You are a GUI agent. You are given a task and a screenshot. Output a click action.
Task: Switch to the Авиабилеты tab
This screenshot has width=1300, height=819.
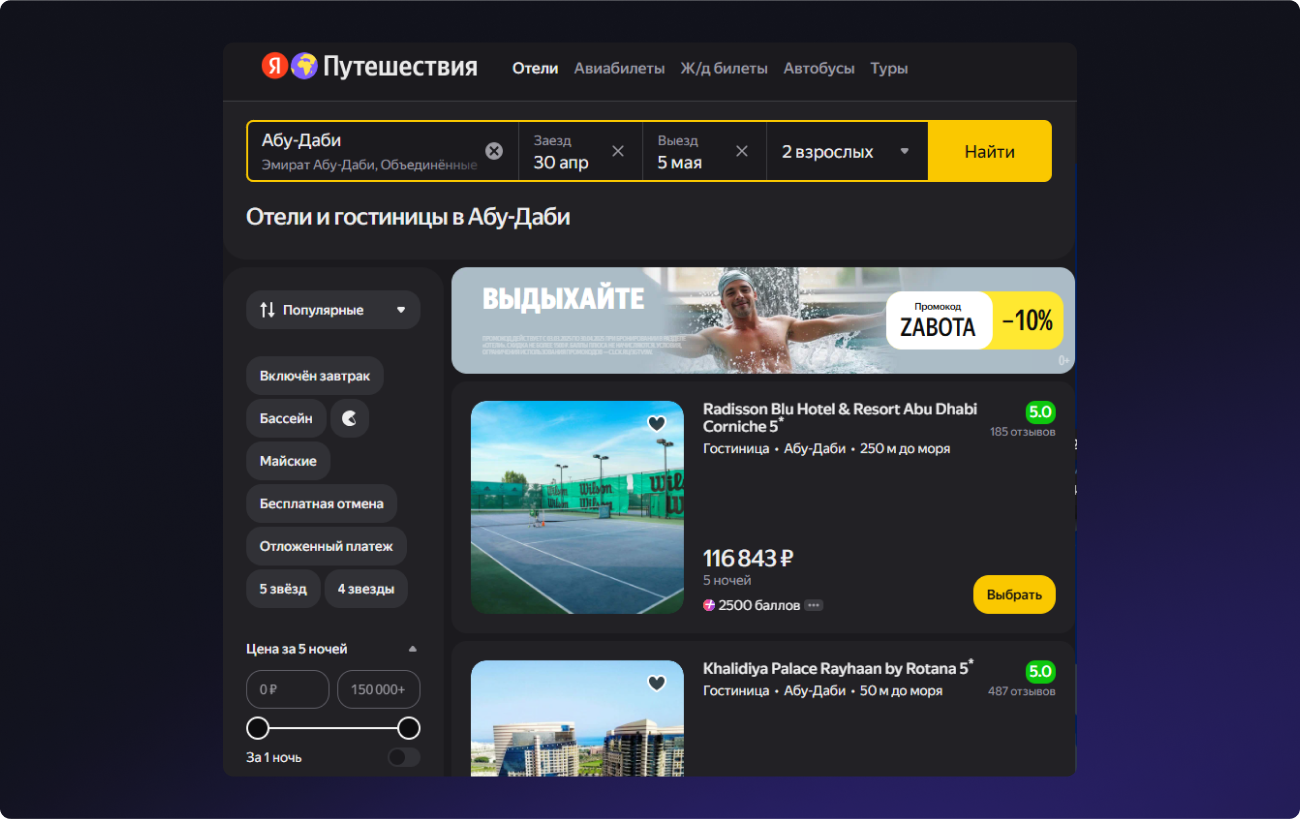click(619, 69)
